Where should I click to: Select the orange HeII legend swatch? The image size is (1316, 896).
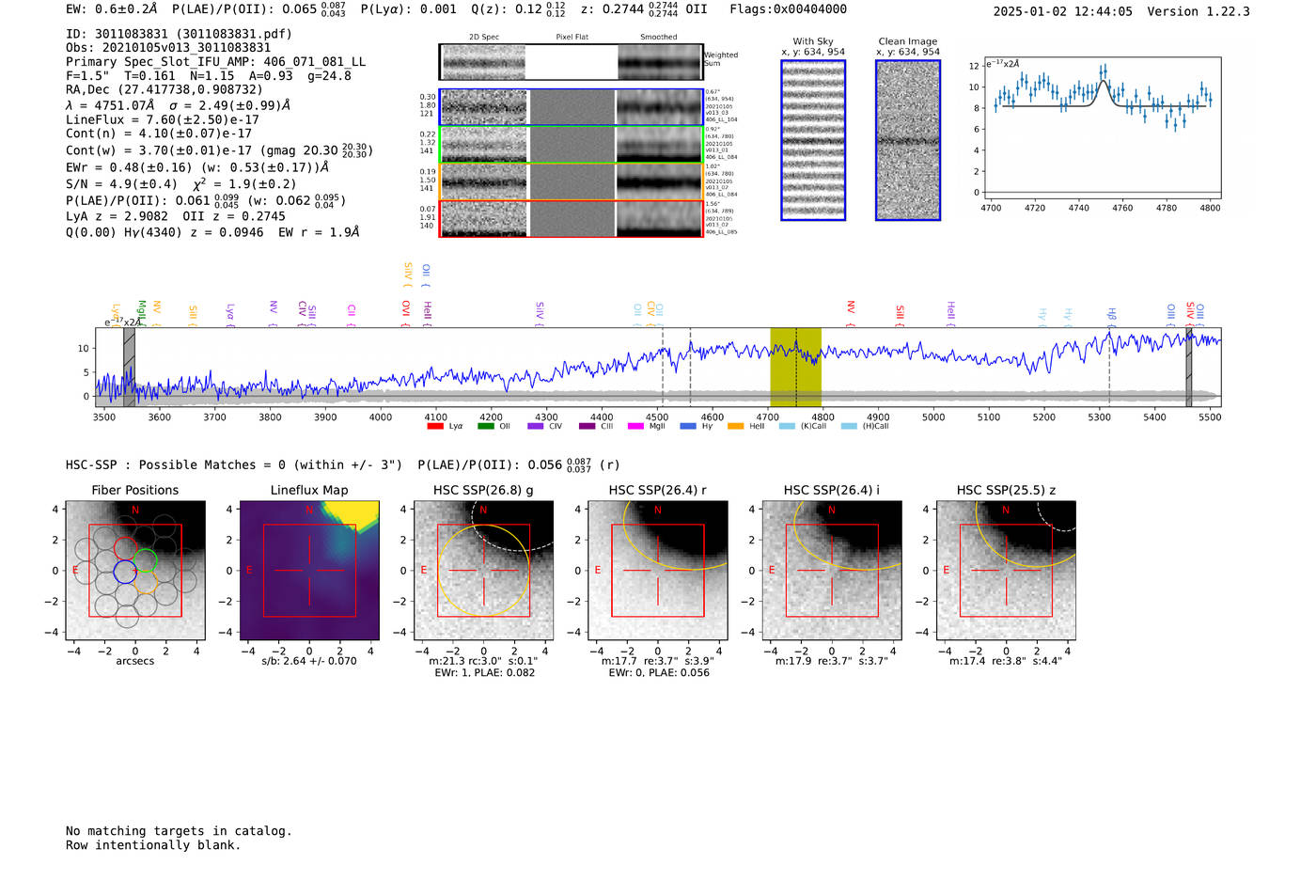pyautogui.click(x=736, y=426)
